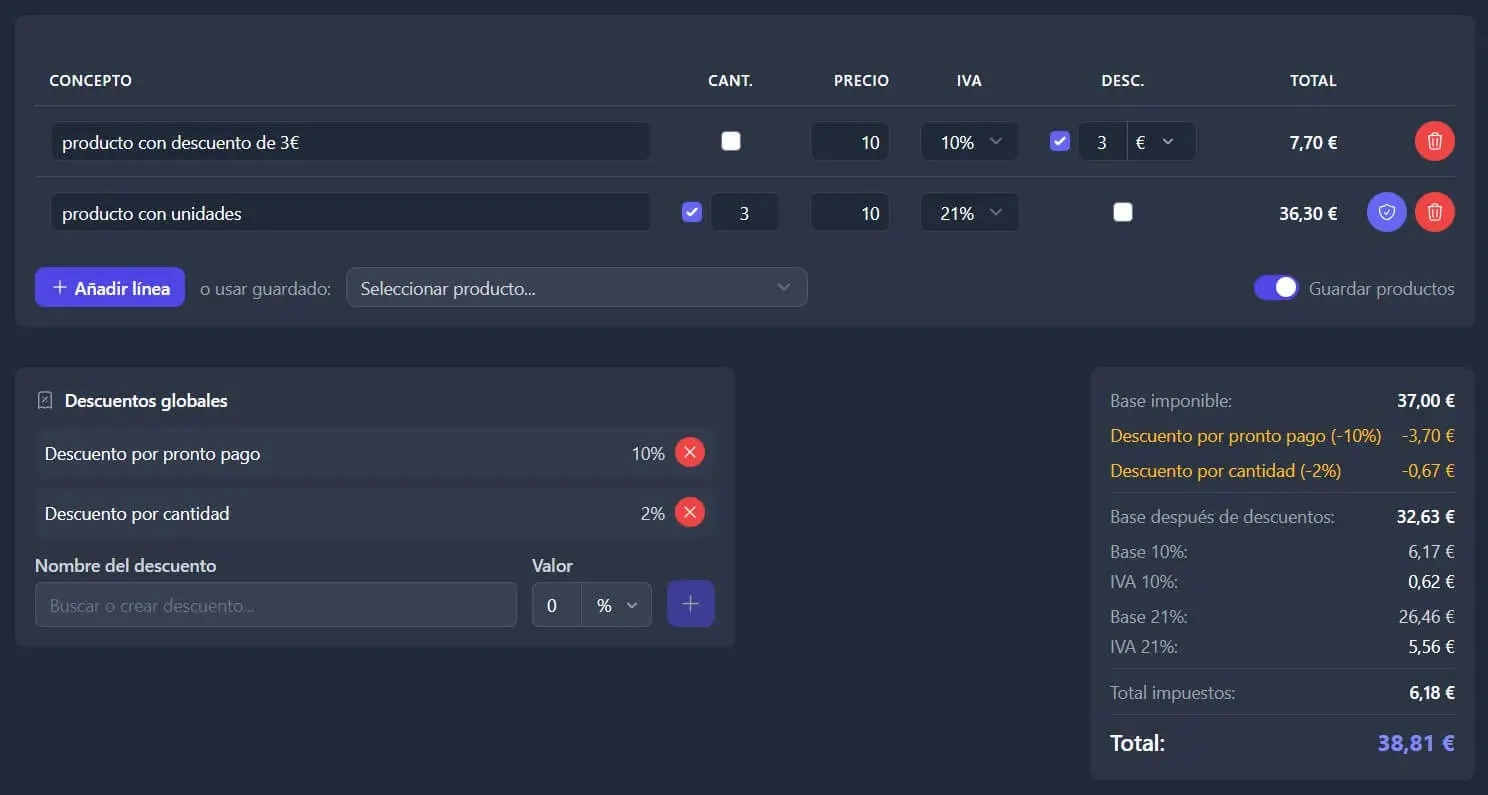Enable quantity checkbox on first product row
The height and width of the screenshot is (795, 1488).
[731, 141]
